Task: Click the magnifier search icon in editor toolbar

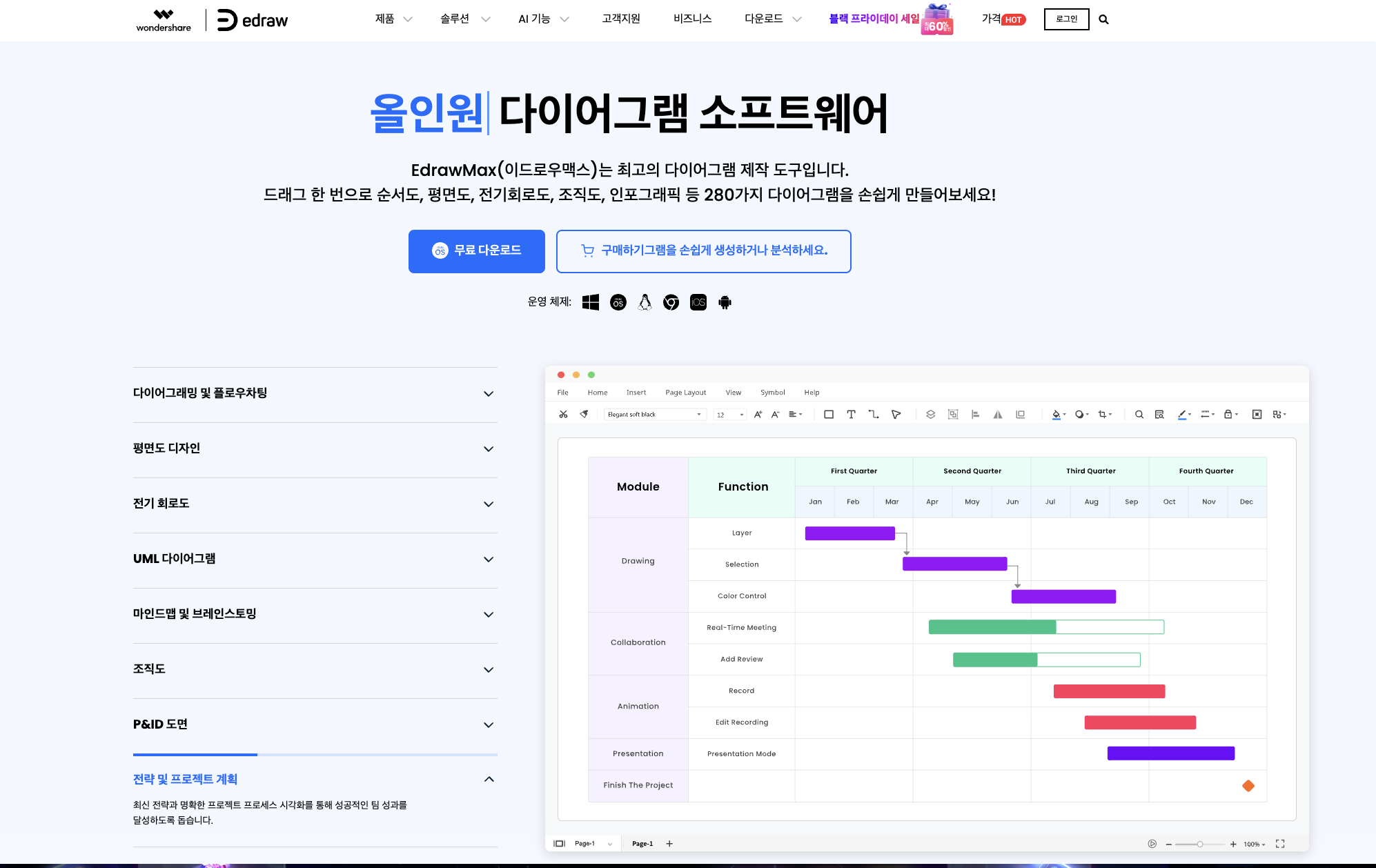Action: (1139, 415)
